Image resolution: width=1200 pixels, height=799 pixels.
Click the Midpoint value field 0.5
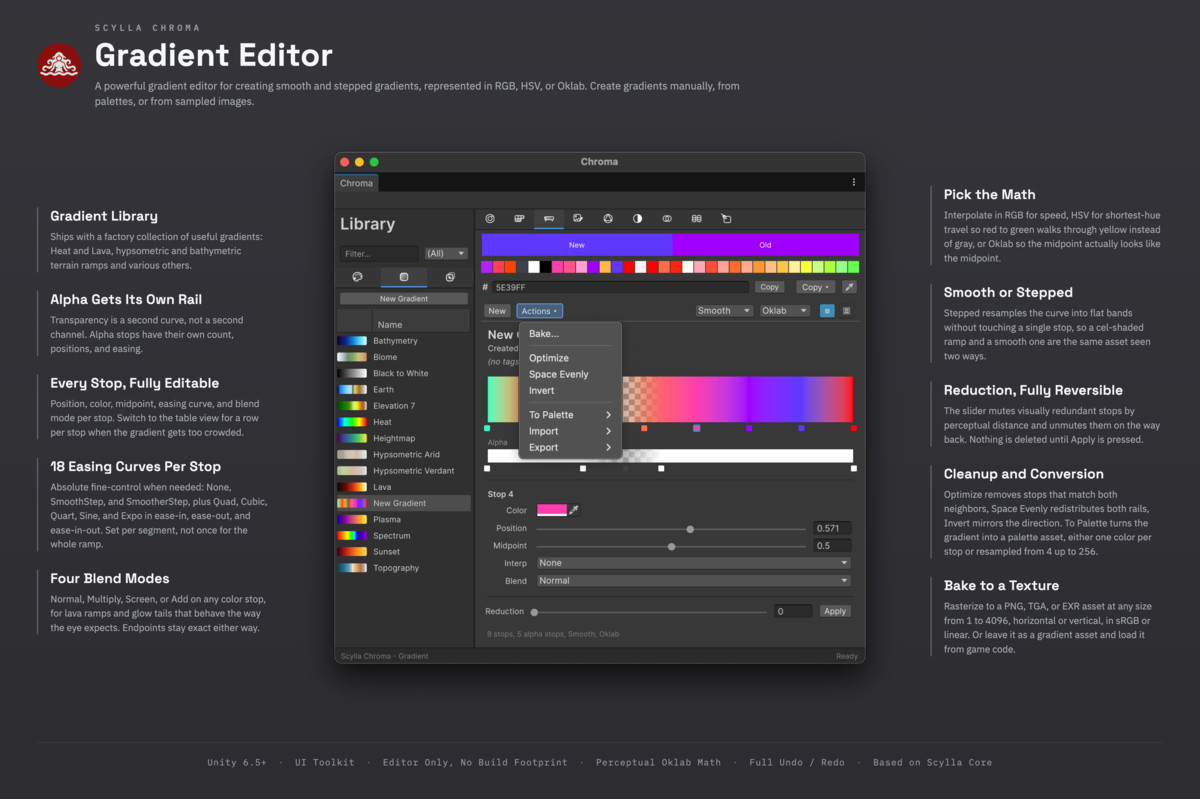pyautogui.click(x=832, y=546)
